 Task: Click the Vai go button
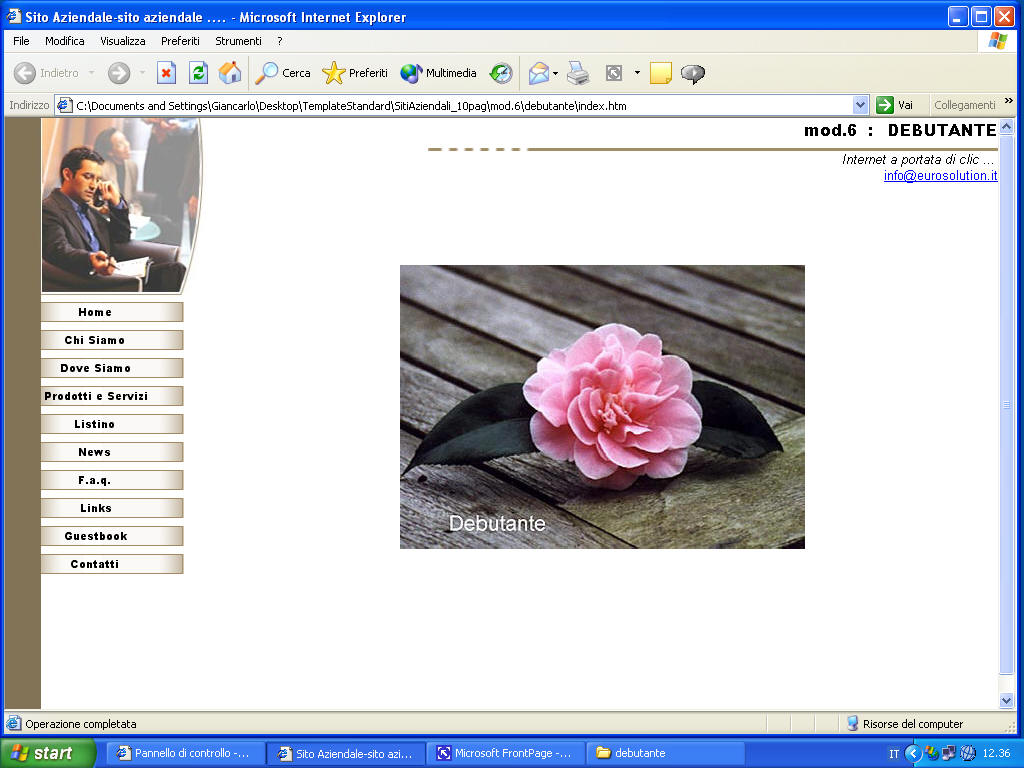click(x=895, y=105)
